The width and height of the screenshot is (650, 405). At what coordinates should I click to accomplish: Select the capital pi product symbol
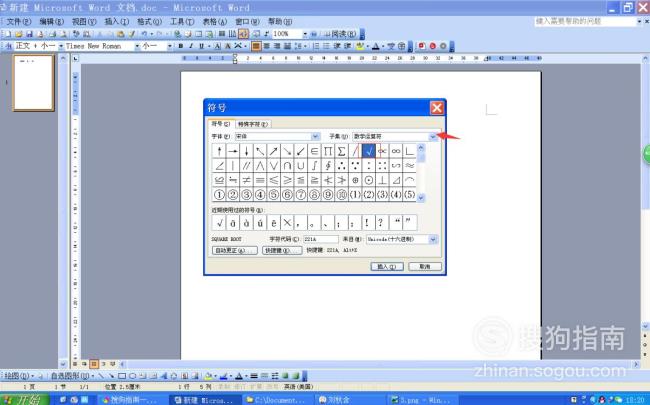click(327, 151)
